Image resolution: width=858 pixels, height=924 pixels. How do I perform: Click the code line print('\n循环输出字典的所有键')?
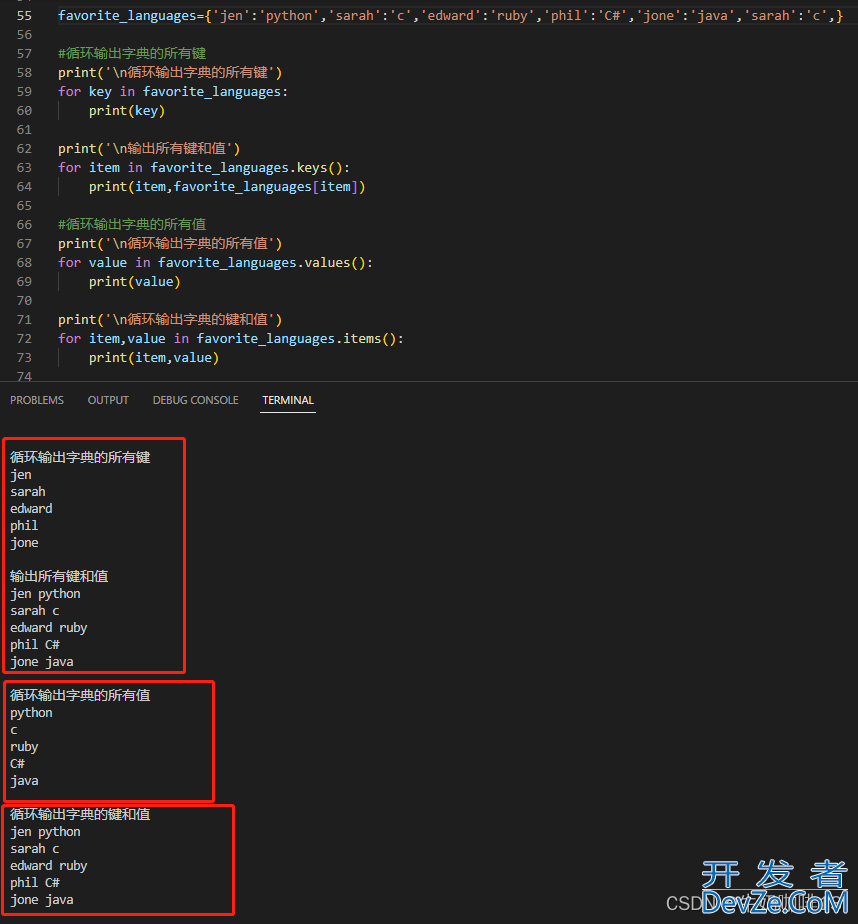tap(170, 72)
